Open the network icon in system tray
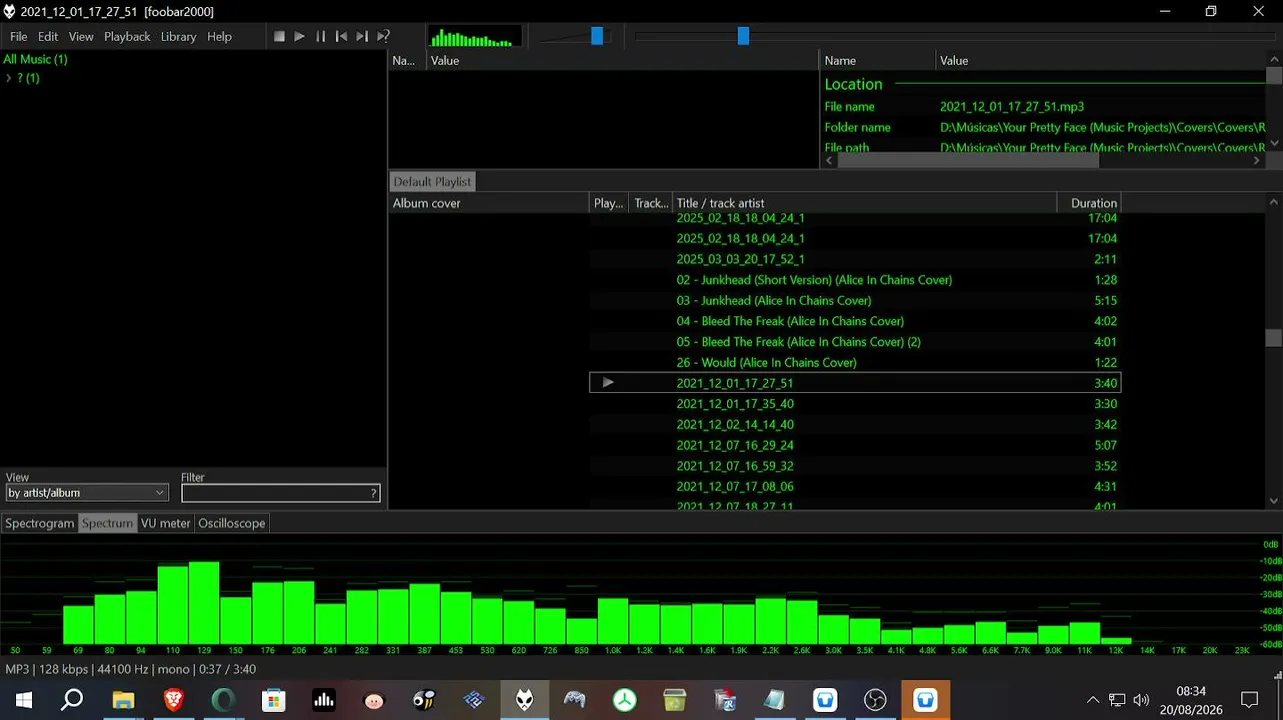Image resolution: width=1283 pixels, height=720 pixels. click(1117, 700)
